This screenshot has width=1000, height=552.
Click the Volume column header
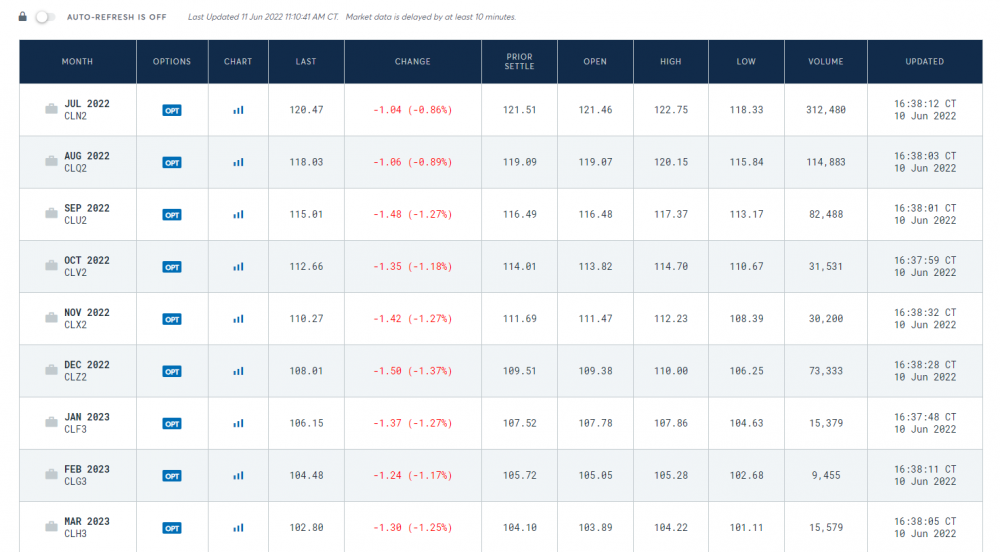point(826,62)
